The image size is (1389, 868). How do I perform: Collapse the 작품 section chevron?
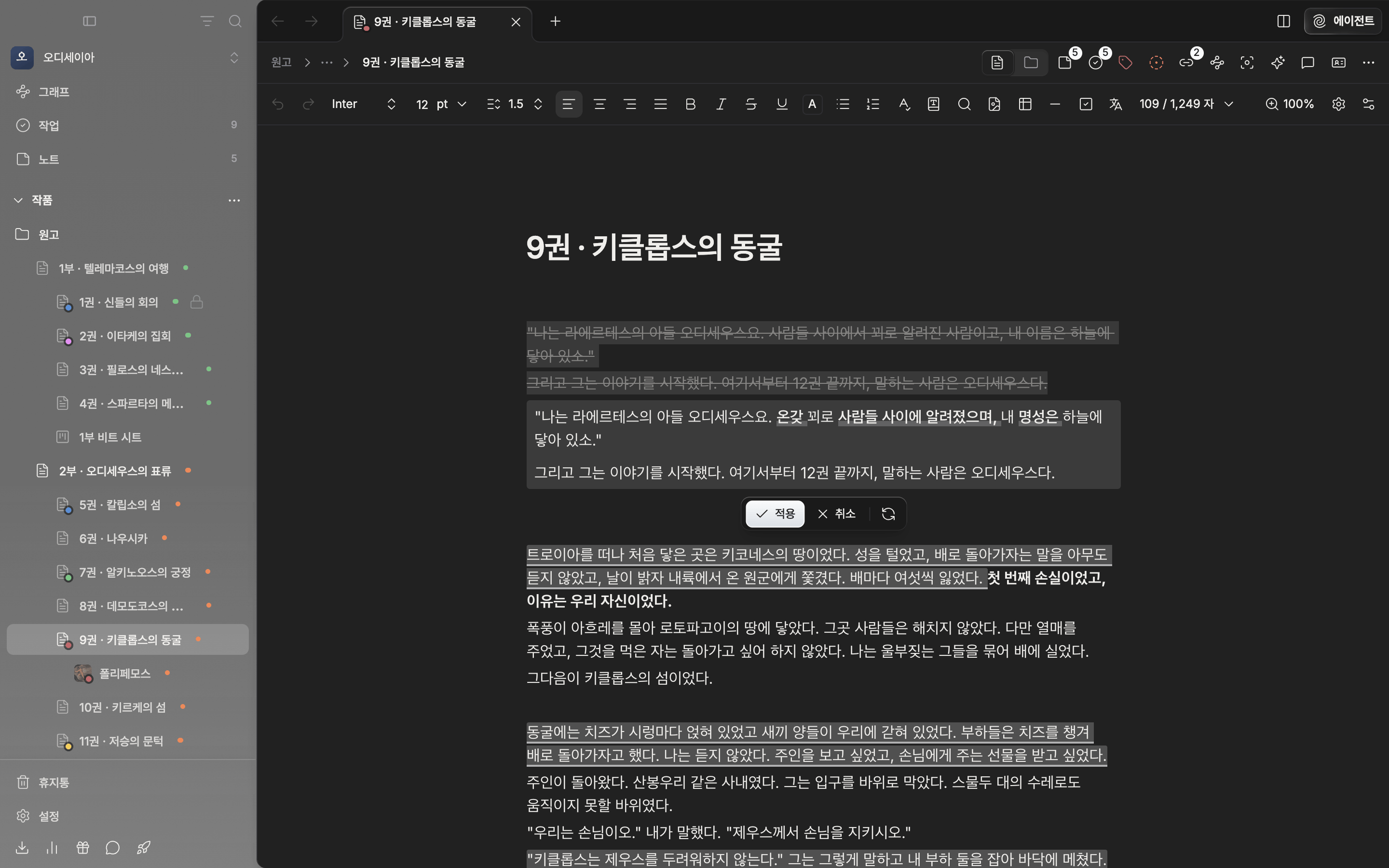coord(18,200)
